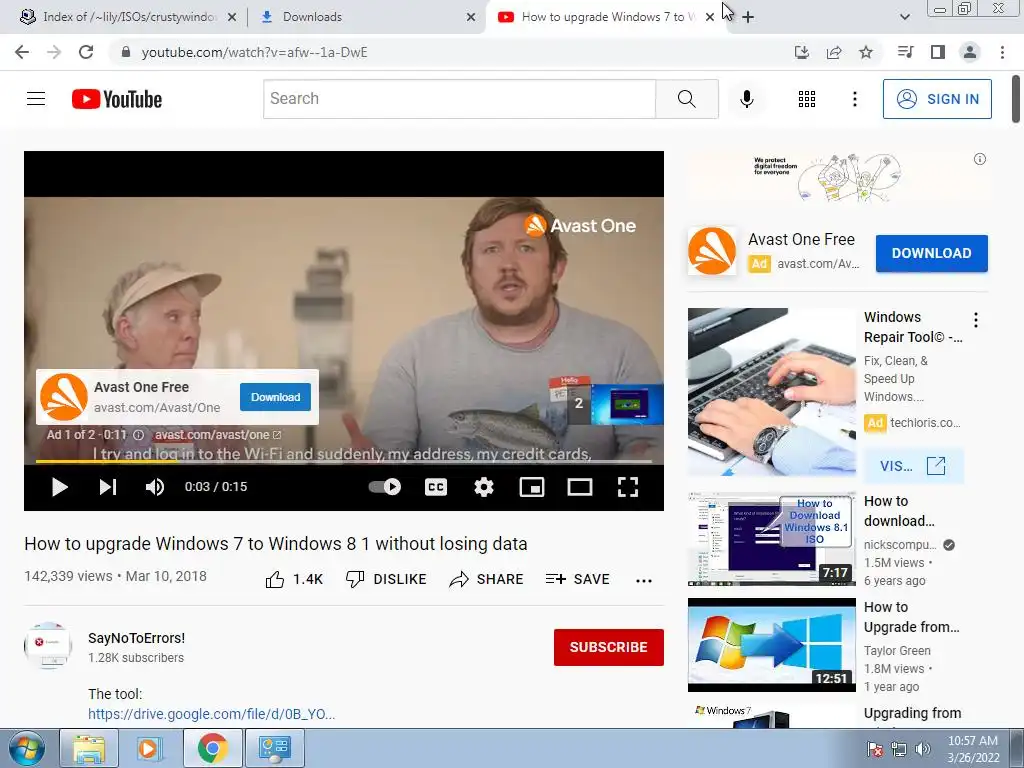Open player settings gear
This screenshot has height=768, width=1024.
tap(483, 487)
